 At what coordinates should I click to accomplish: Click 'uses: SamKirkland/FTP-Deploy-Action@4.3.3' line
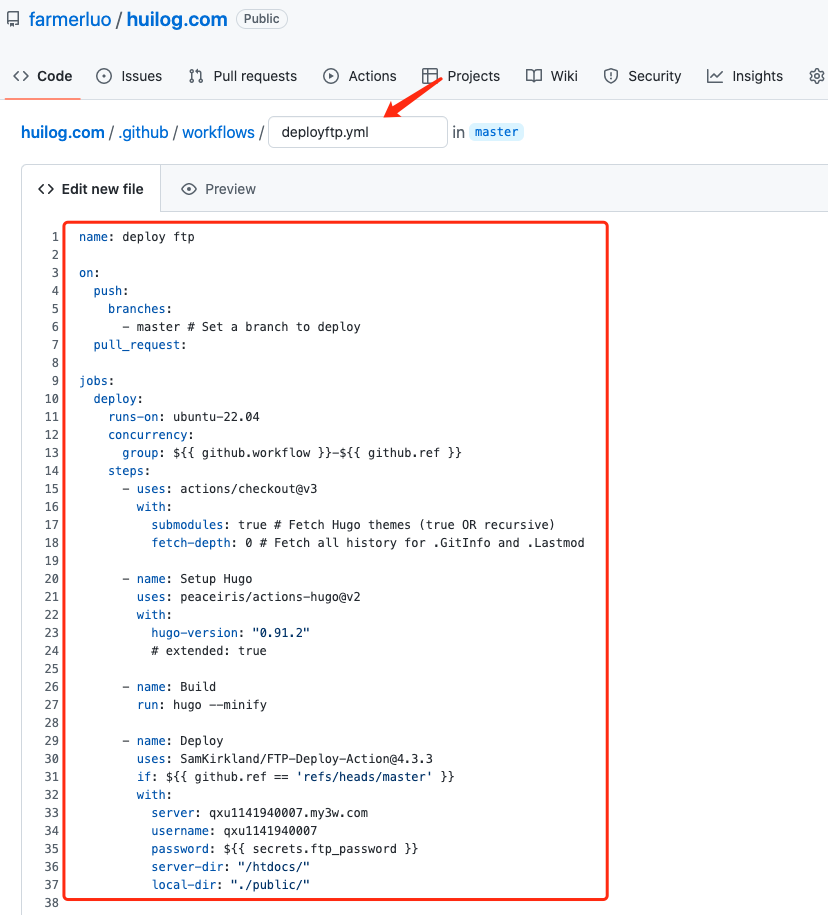pyautogui.click(x=285, y=759)
